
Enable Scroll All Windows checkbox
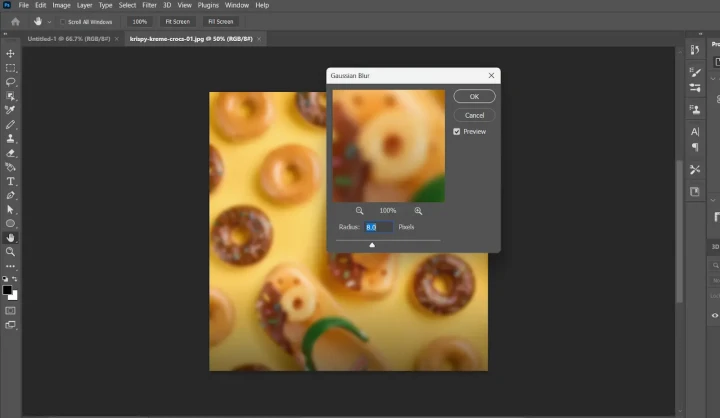[x=62, y=22]
